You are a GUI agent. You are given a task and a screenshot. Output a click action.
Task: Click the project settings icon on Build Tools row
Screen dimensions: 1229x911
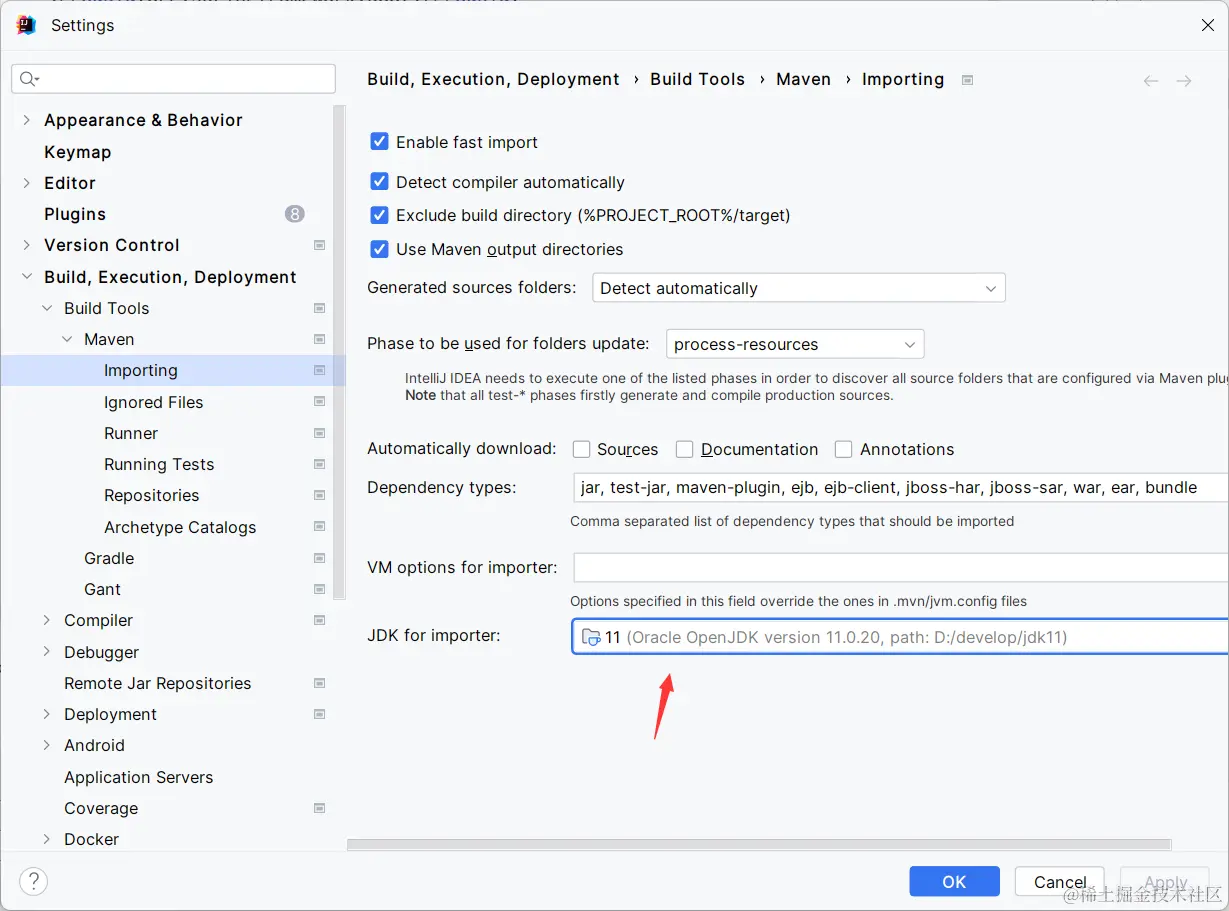319,308
